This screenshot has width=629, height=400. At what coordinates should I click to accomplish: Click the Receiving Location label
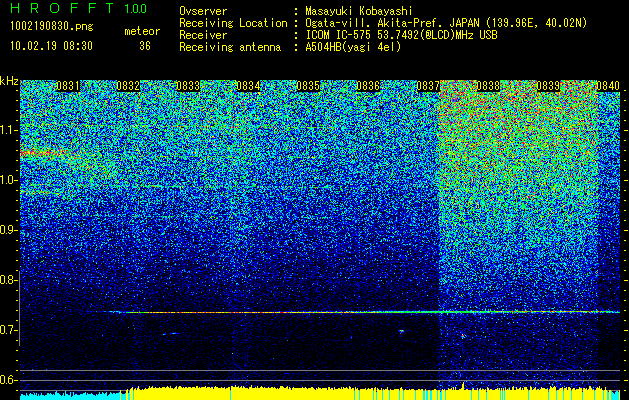[233, 23]
